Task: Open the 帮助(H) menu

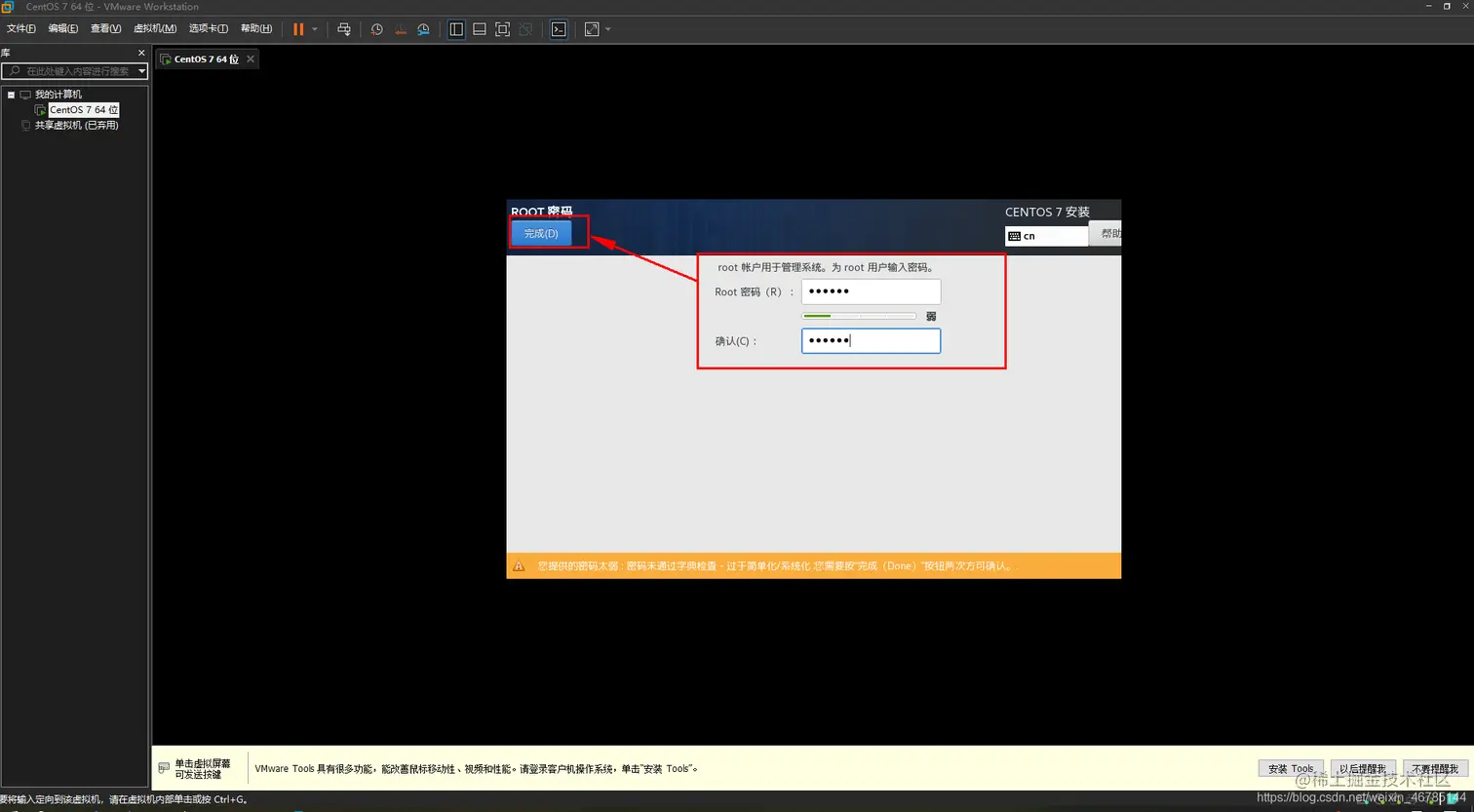Action: (x=256, y=28)
